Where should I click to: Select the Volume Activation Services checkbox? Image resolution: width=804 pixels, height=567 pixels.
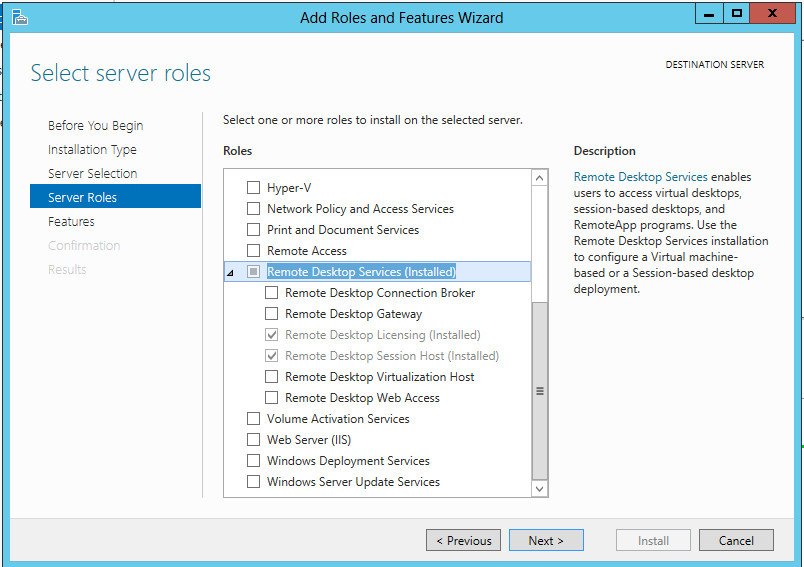coord(253,419)
